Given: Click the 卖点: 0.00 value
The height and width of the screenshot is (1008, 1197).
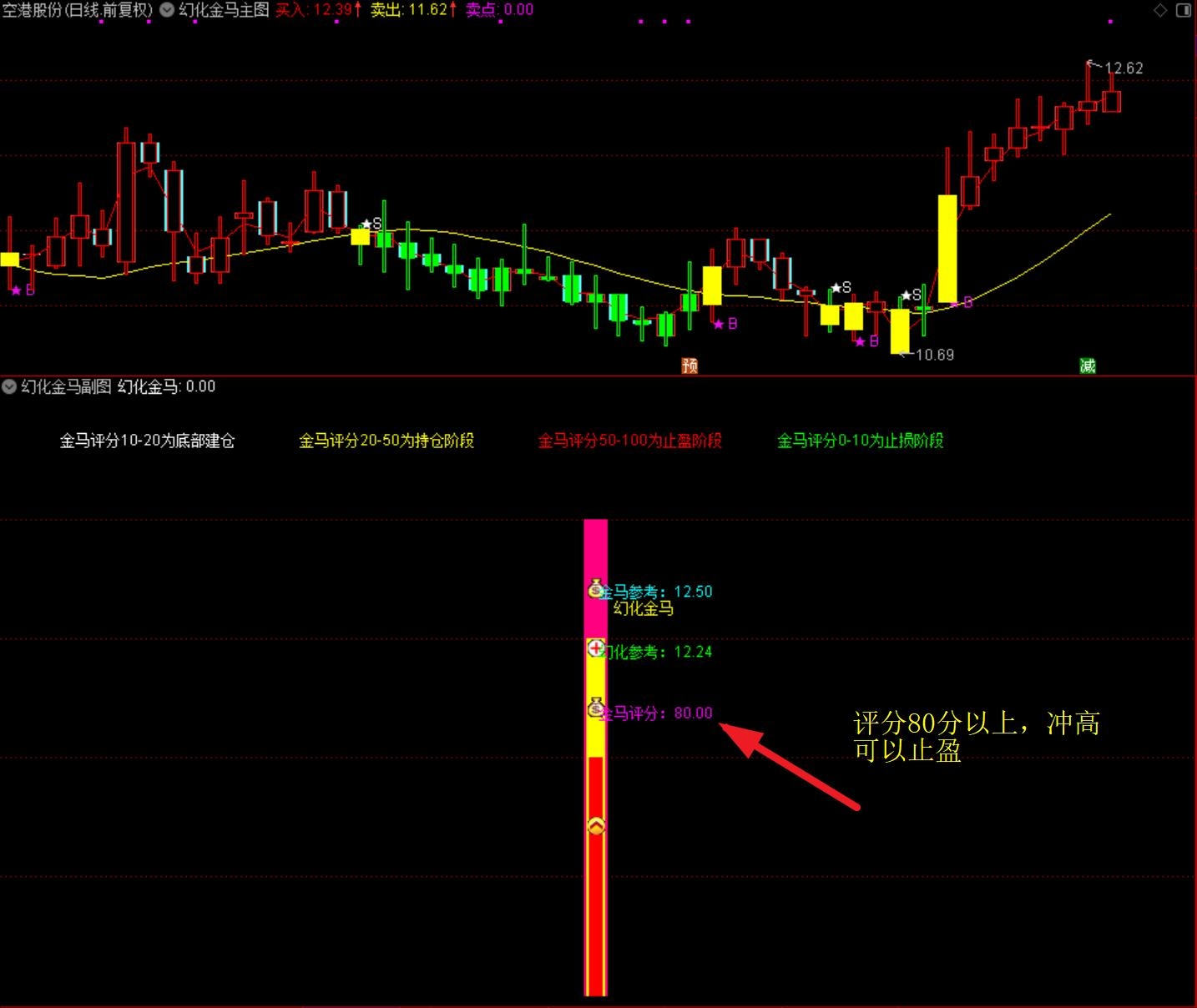Looking at the screenshot, I should coord(499,10).
